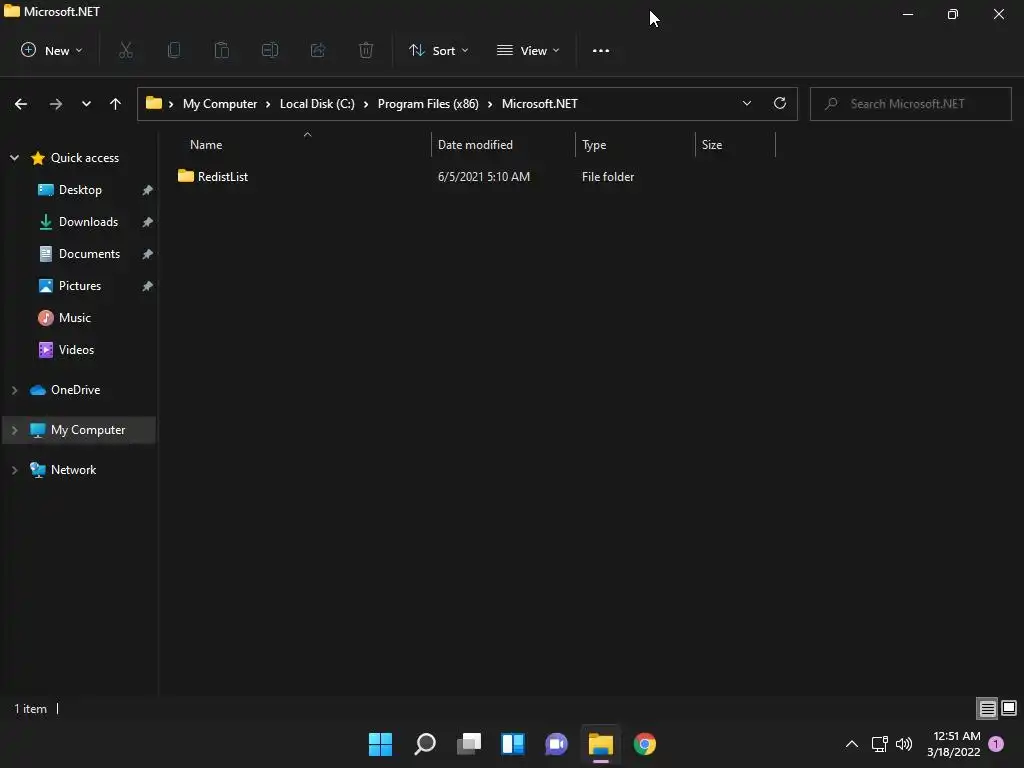Open the network tray icon

[879, 744]
